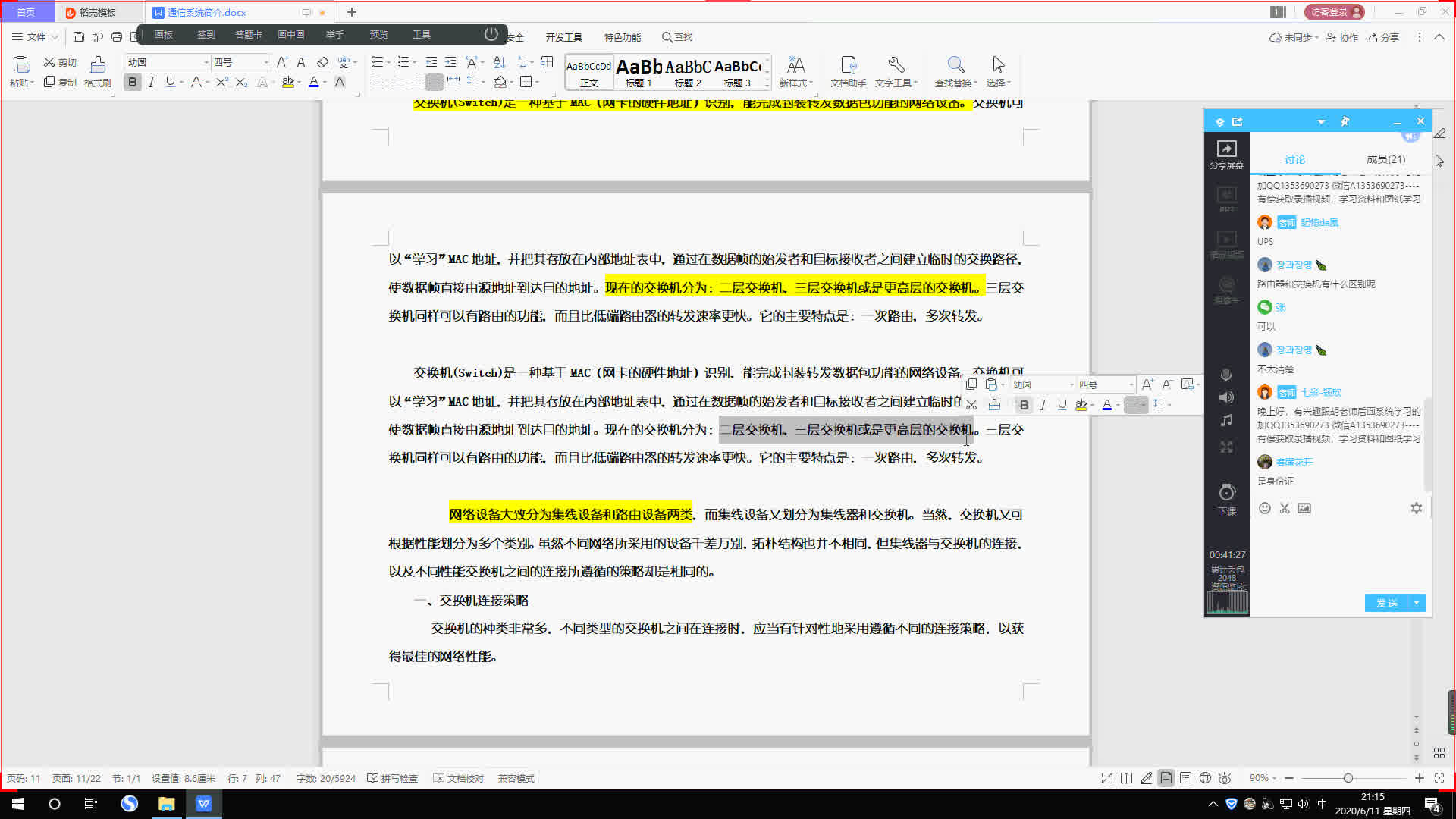Open the emoji picker in the chat panel

1264,508
